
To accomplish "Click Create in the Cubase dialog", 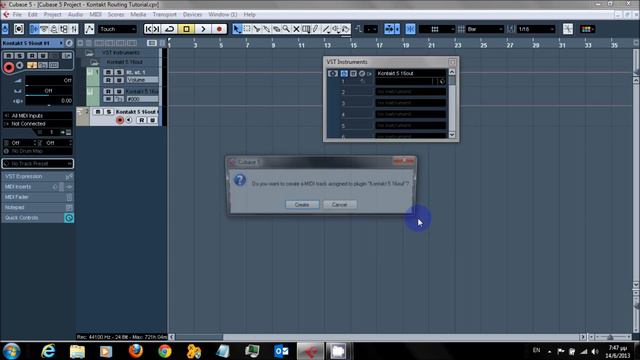I will tap(302, 204).
